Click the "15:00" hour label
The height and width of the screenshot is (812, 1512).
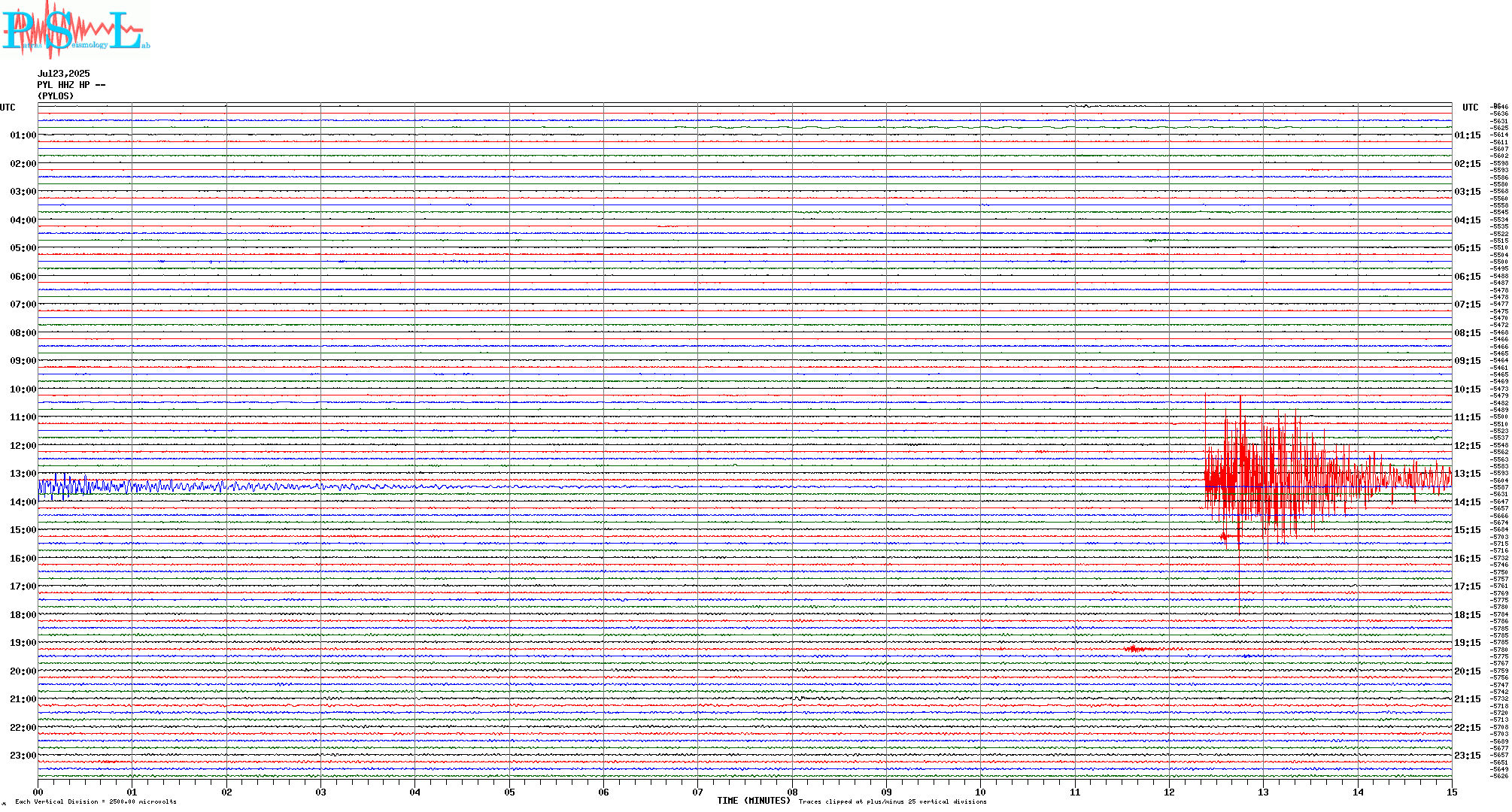click(x=23, y=530)
